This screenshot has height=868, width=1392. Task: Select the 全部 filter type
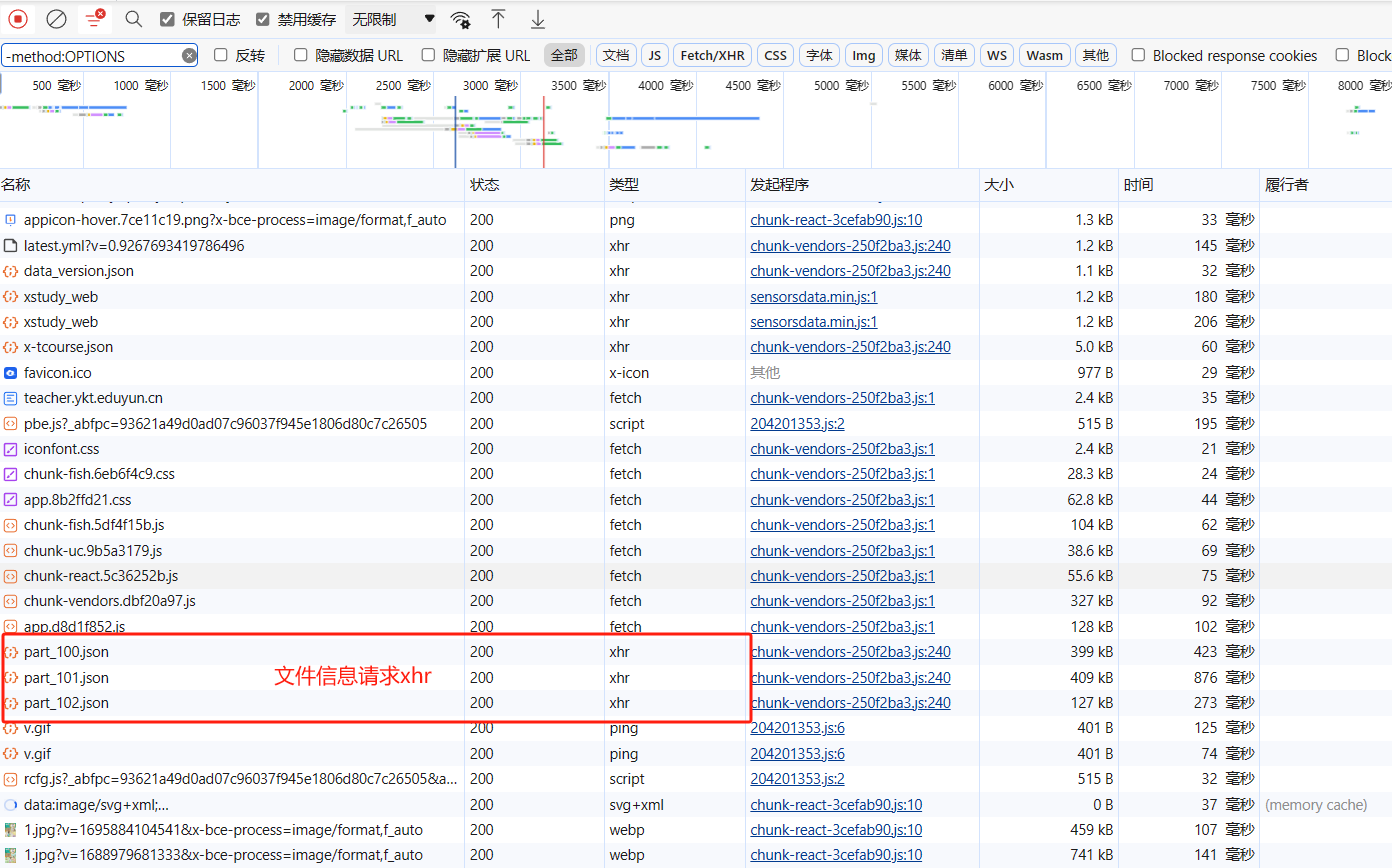pos(564,55)
